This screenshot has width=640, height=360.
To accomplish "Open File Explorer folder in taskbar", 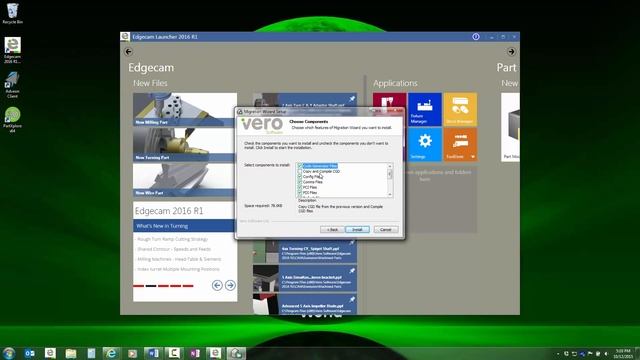I will [x=71, y=353].
